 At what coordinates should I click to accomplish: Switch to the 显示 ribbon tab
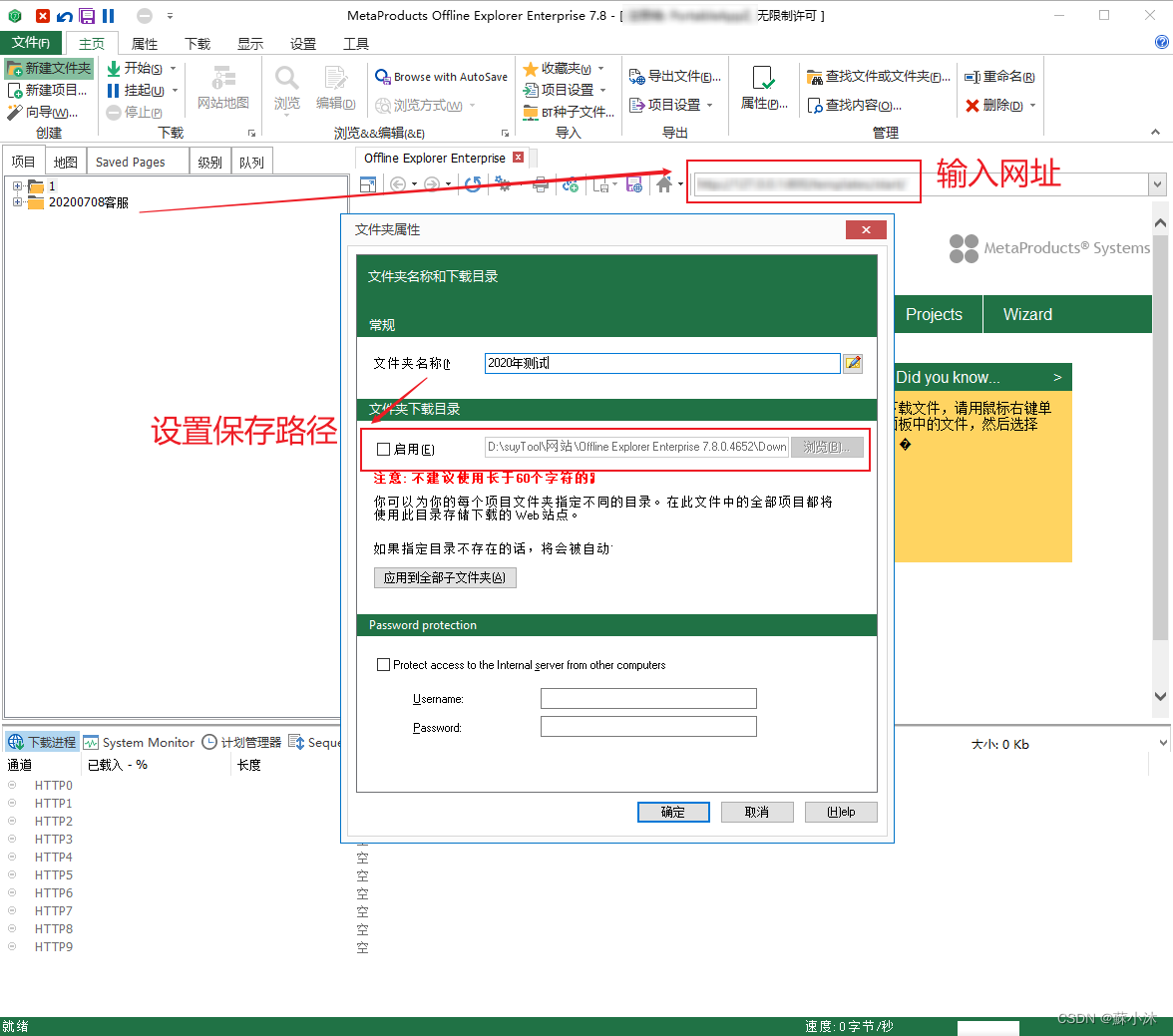250,44
